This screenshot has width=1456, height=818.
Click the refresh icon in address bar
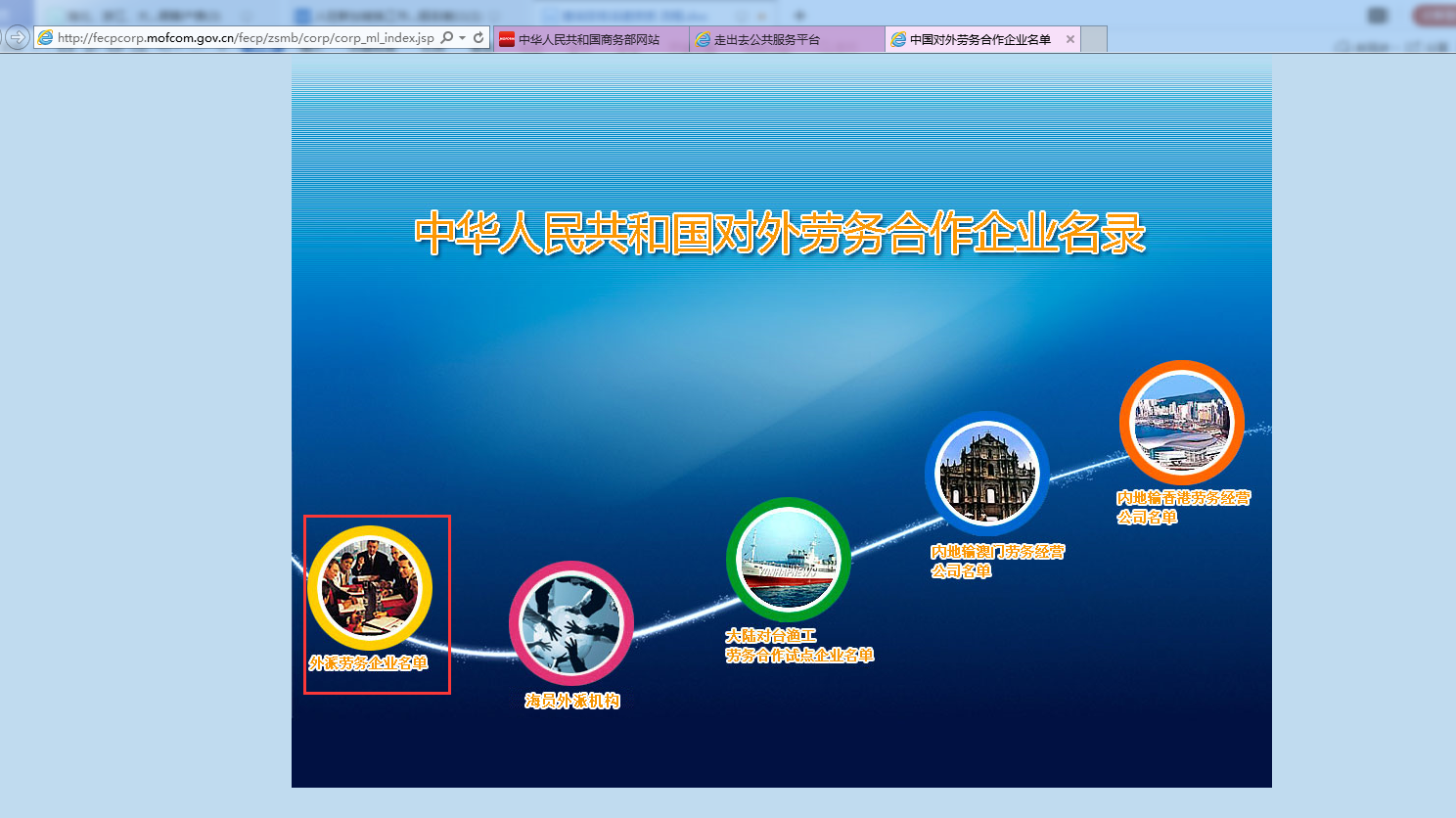pyautogui.click(x=478, y=38)
